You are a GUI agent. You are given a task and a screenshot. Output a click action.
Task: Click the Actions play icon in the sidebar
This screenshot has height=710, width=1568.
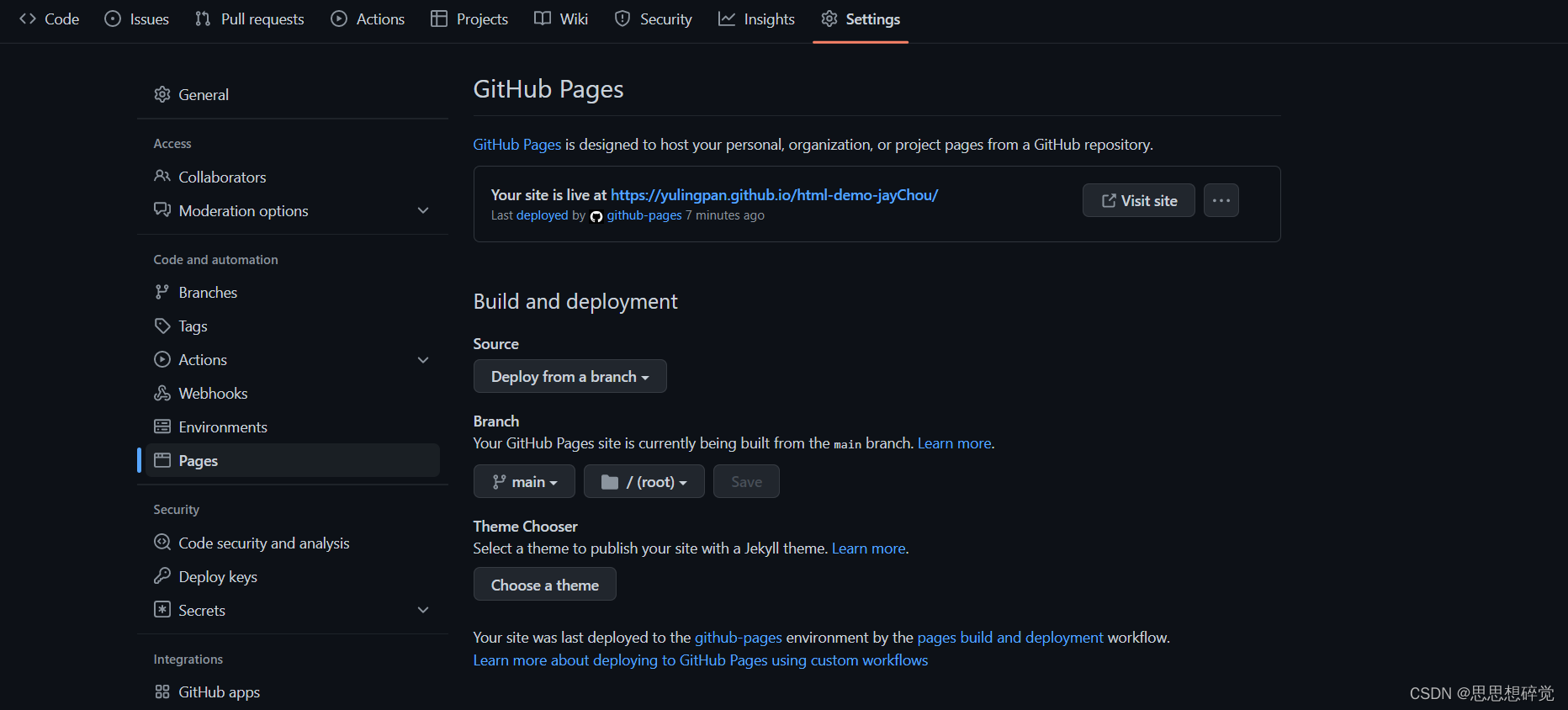click(x=162, y=359)
